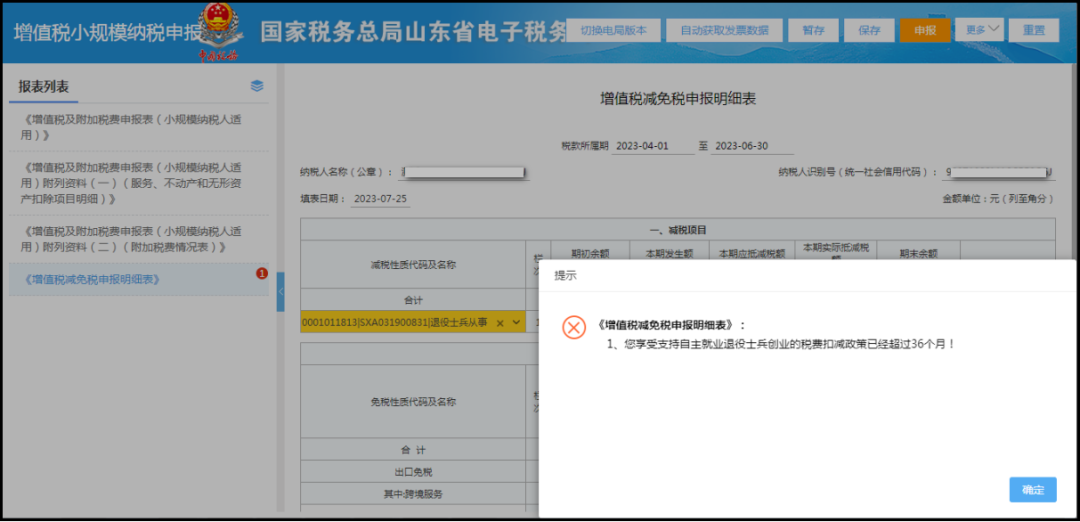This screenshot has height=522, width=1080.
Task: Open the 减税性质代码 dropdown arrow
Action: coord(516,322)
